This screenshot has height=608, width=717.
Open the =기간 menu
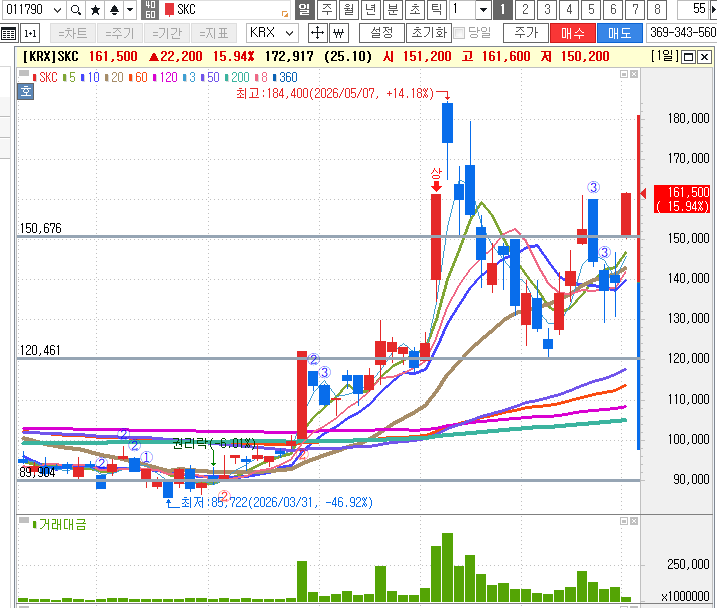point(167,33)
